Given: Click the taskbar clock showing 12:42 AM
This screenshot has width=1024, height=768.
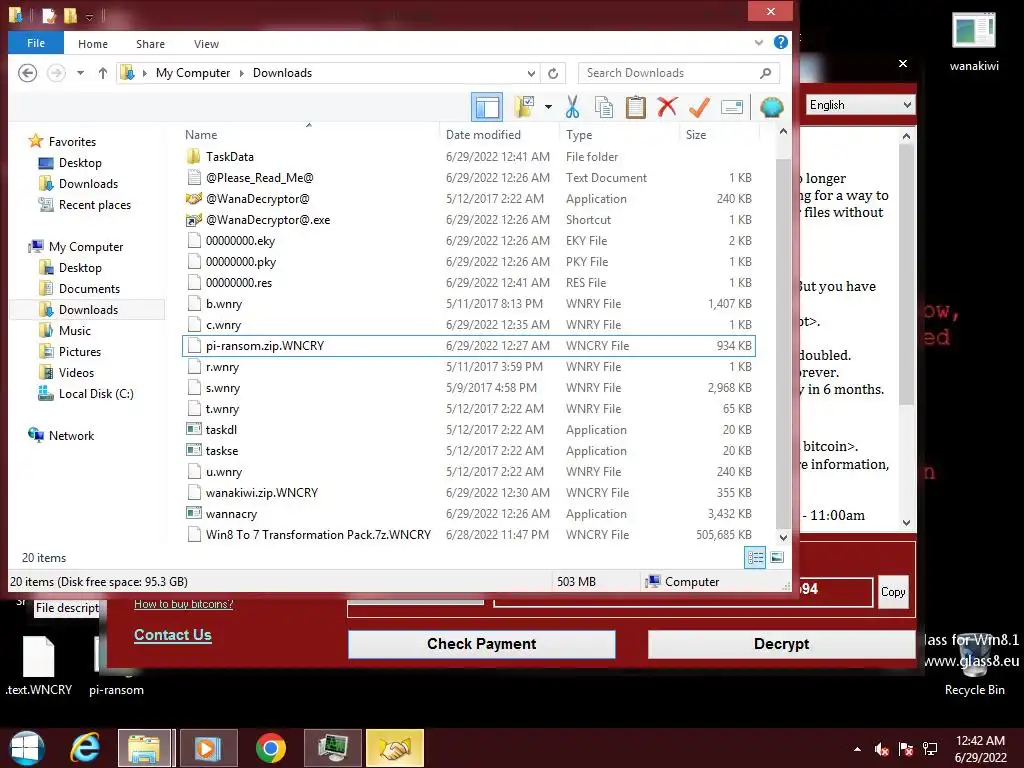Looking at the screenshot, I should coord(980,749).
